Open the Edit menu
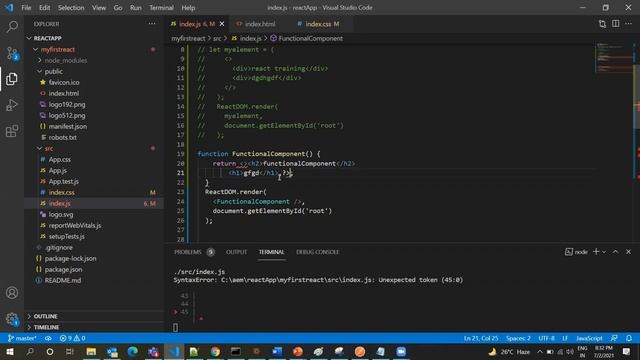This screenshot has width=640, height=360. click(x=44, y=7)
